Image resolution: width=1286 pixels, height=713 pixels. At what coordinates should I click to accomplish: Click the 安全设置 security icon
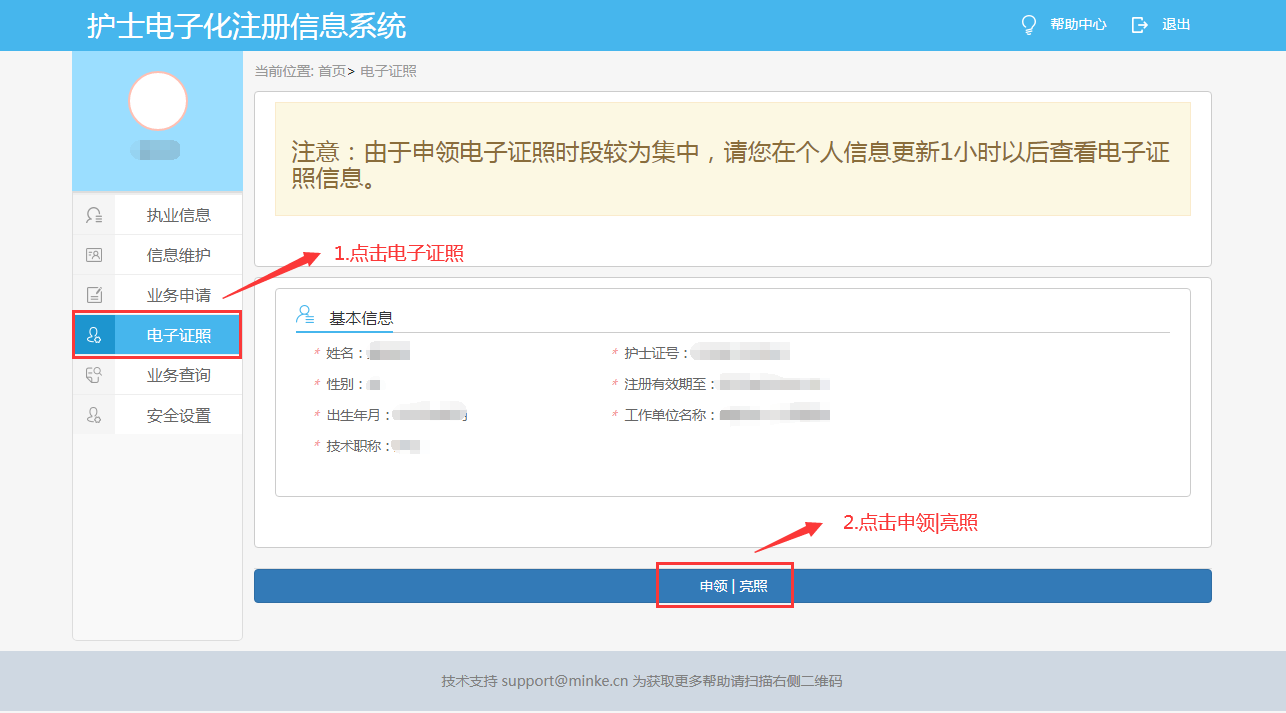click(94, 414)
